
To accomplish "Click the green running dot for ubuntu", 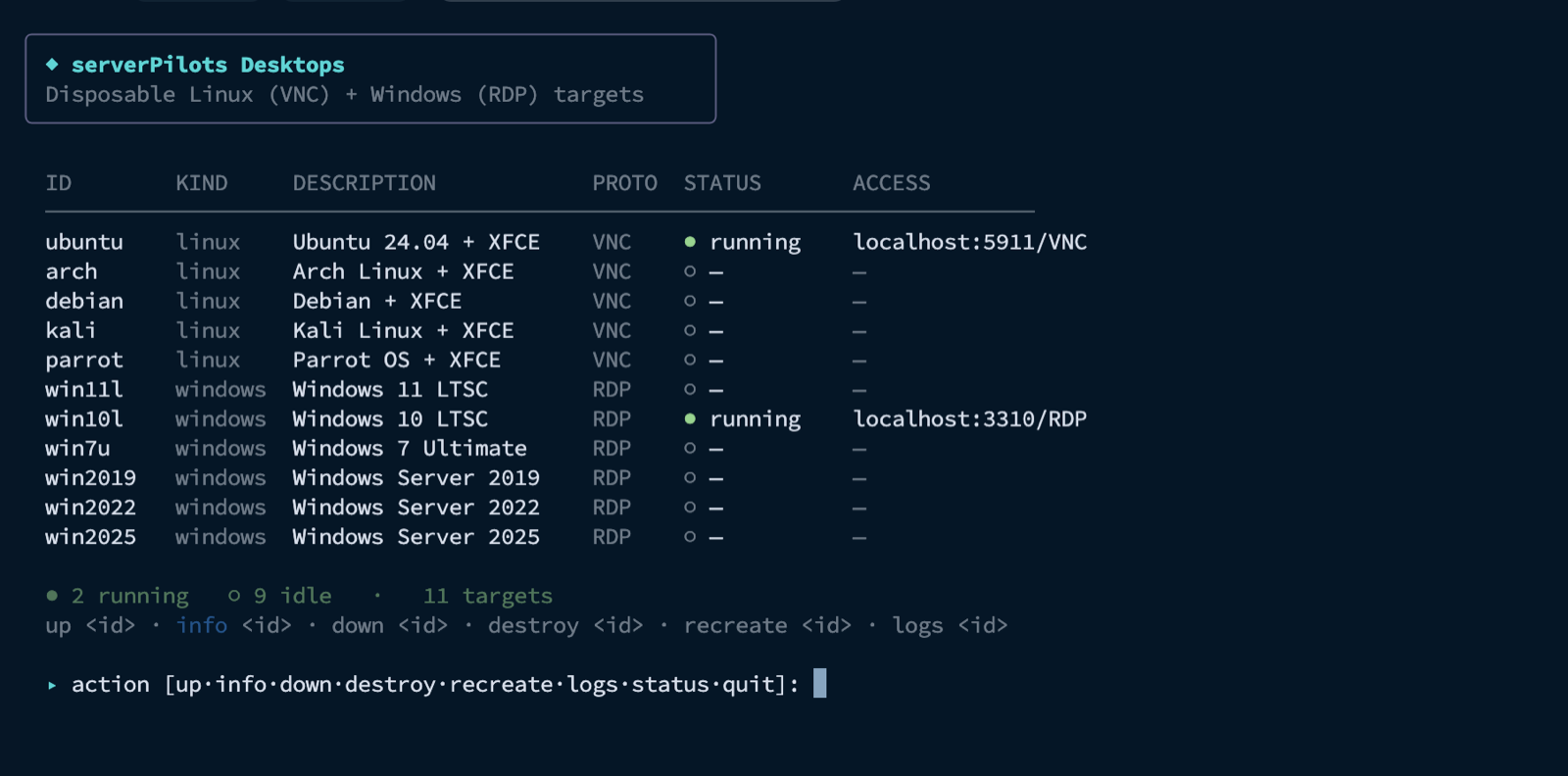I will click(690, 242).
